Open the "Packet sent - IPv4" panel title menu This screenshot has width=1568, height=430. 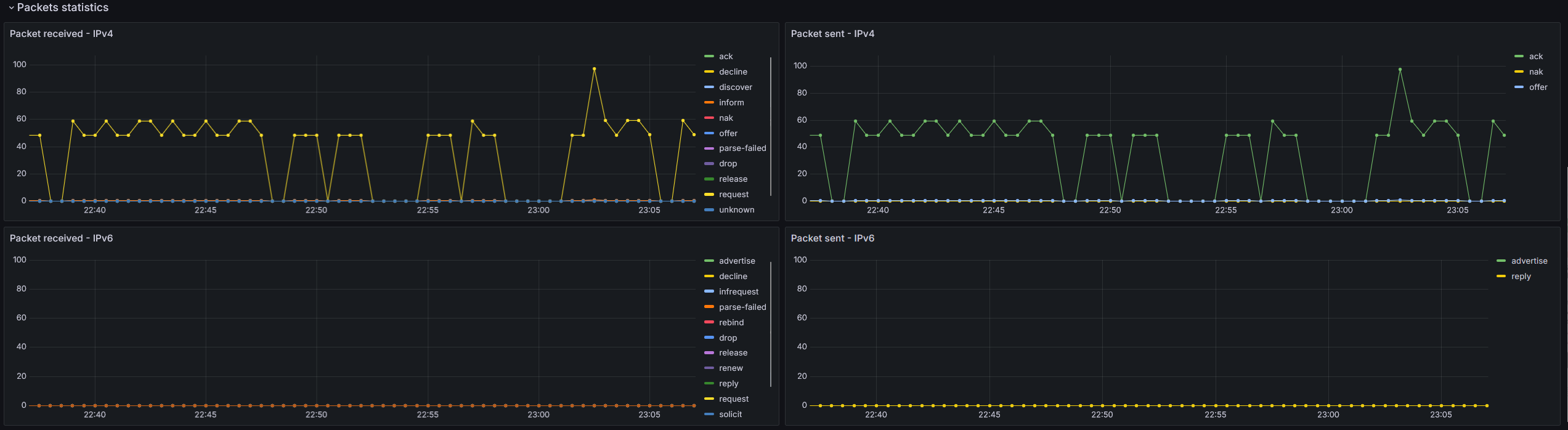832,34
